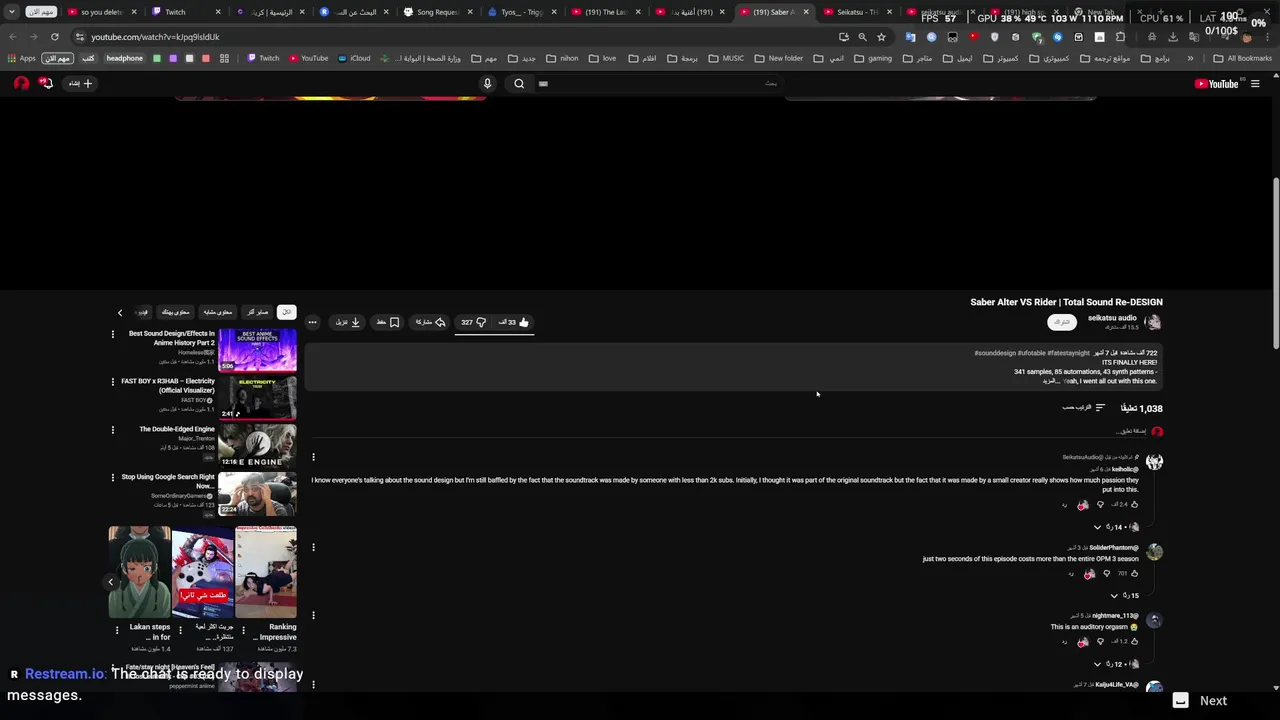Image resolution: width=1280 pixels, height=720 pixels.
Task: Save the video with the bookmark button
Action: point(388,322)
